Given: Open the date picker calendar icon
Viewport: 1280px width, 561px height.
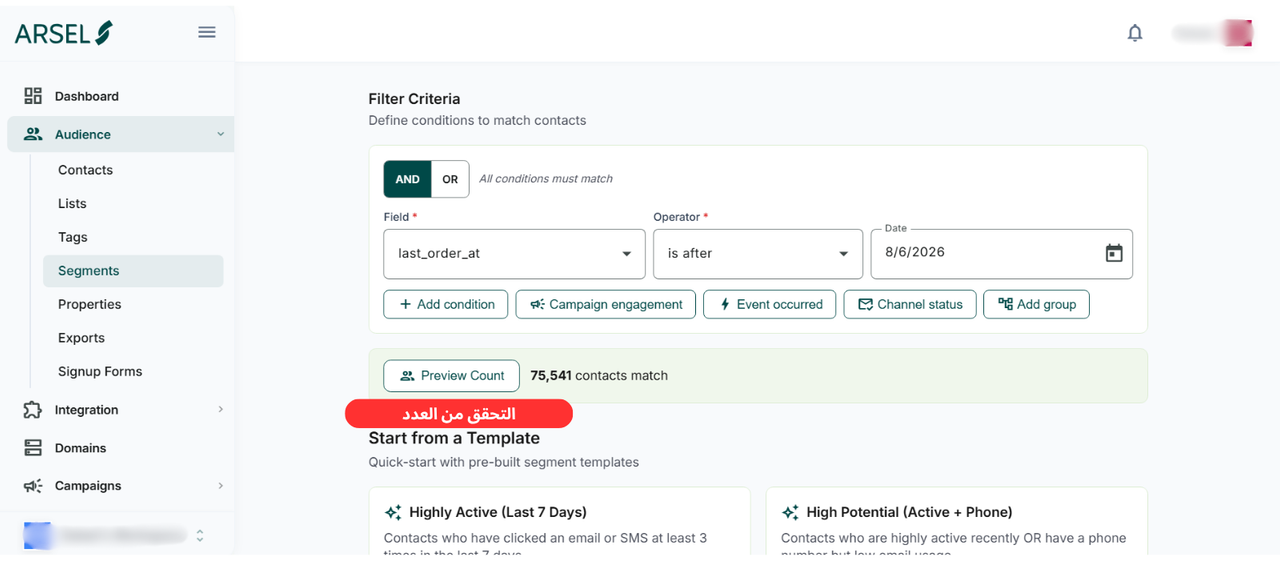Looking at the screenshot, I should tap(1114, 253).
